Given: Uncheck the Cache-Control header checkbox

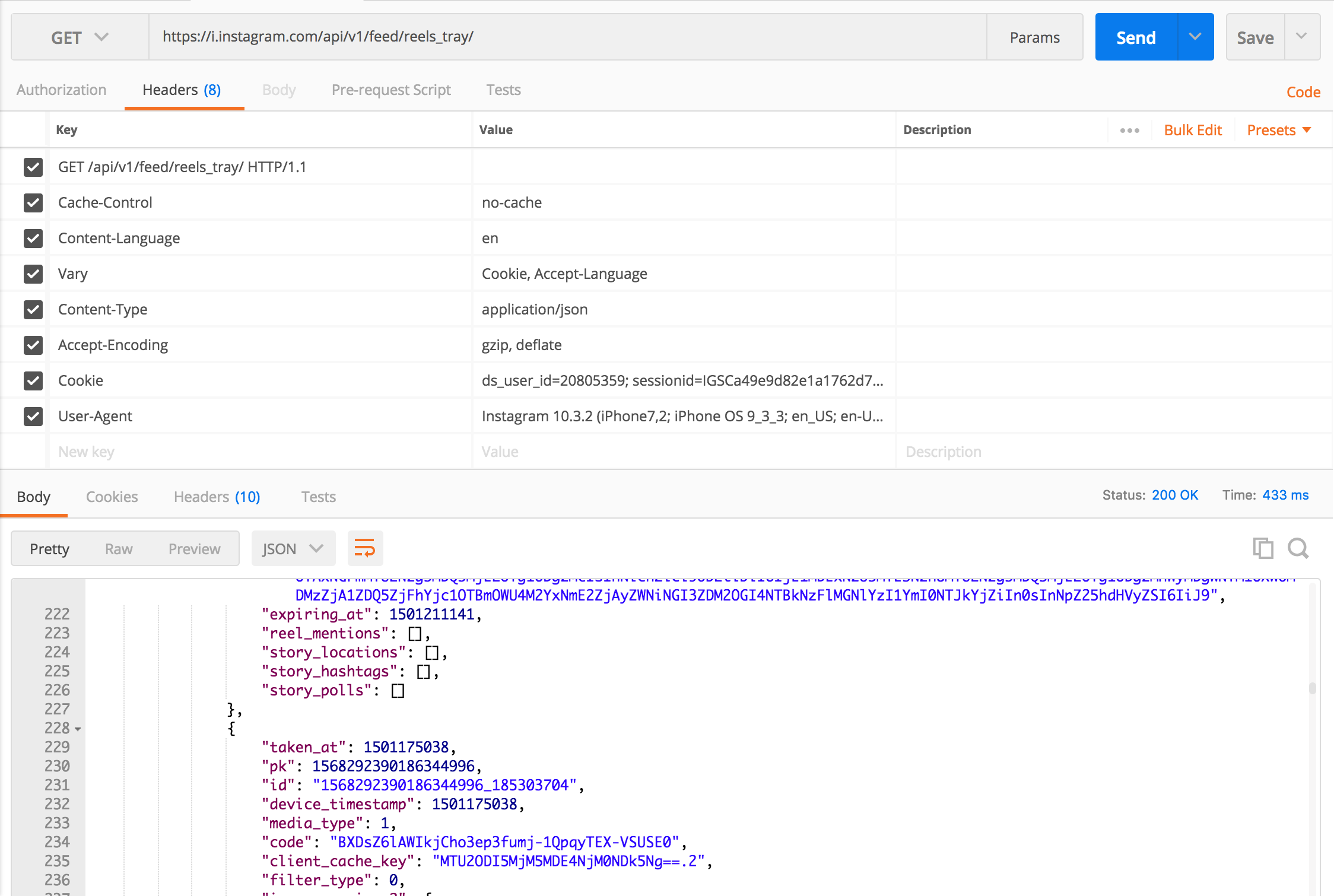Looking at the screenshot, I should [33, 203].
